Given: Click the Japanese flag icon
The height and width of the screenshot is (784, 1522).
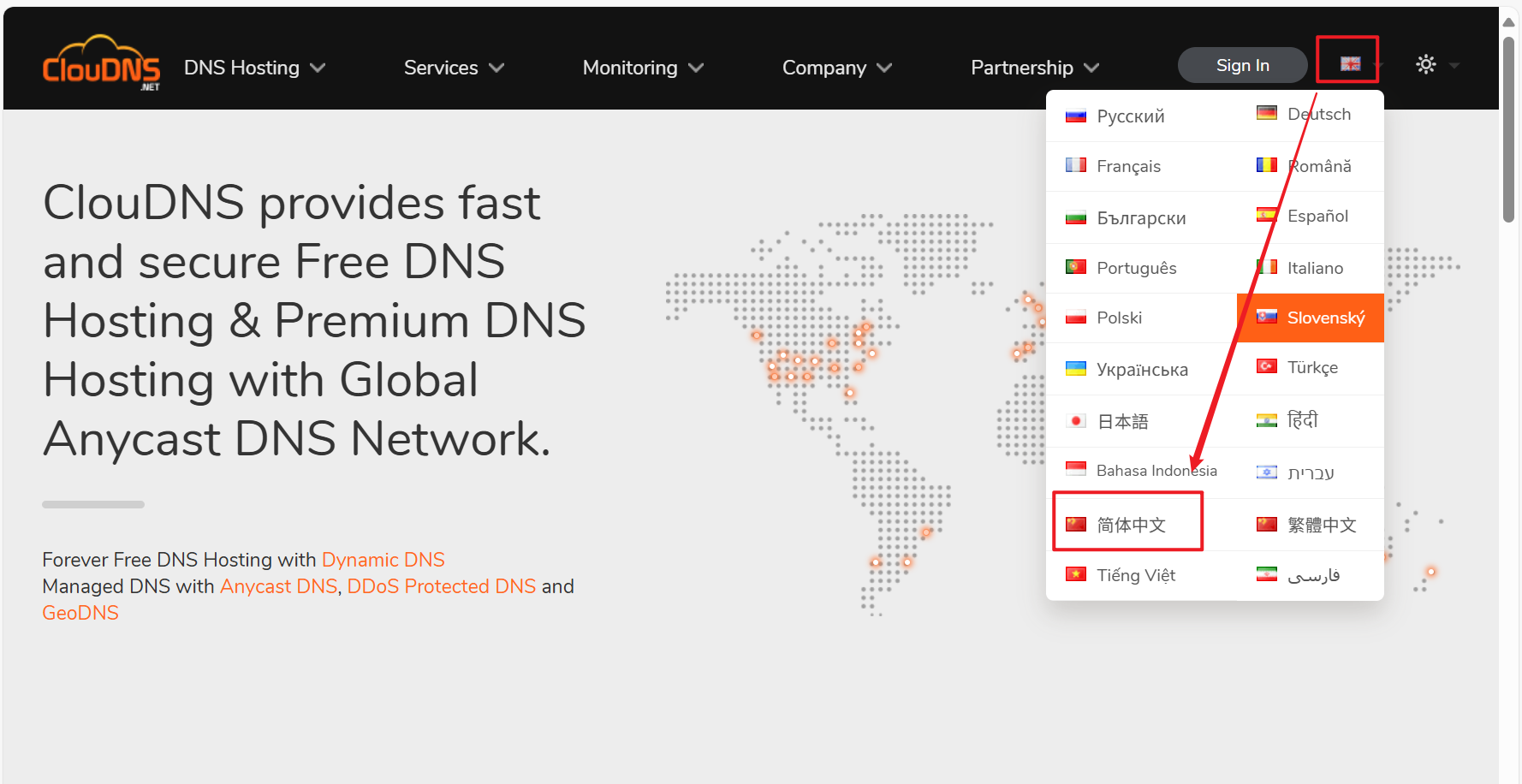Looking at the screenshot, I should click(x=1076, y=421).
